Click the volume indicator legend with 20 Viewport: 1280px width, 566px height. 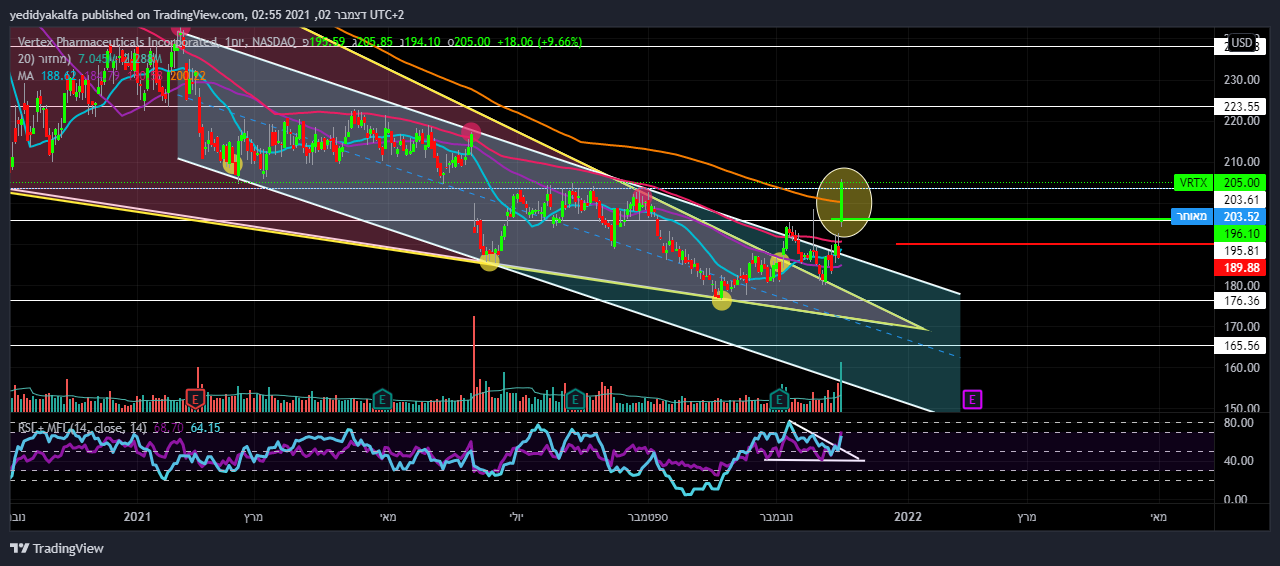tap(45, 58)
